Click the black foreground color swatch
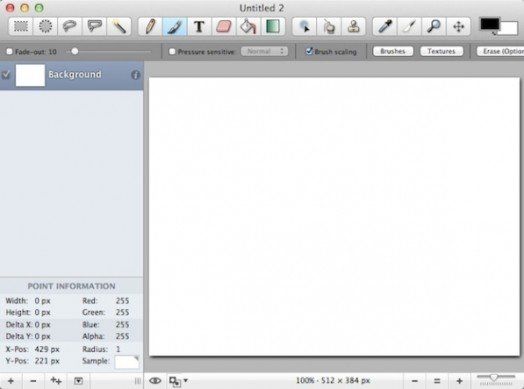The image size is (524, 389). click(x=489, y=24)
